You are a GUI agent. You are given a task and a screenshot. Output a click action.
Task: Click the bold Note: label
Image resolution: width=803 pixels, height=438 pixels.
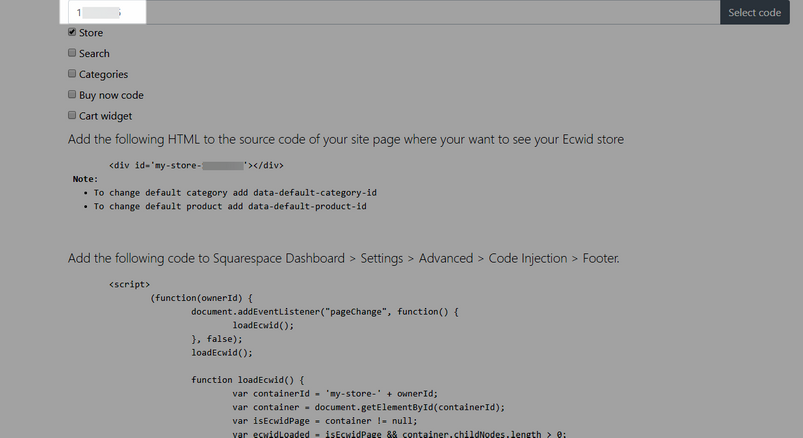pyautogui.click(x=85, y=179)
